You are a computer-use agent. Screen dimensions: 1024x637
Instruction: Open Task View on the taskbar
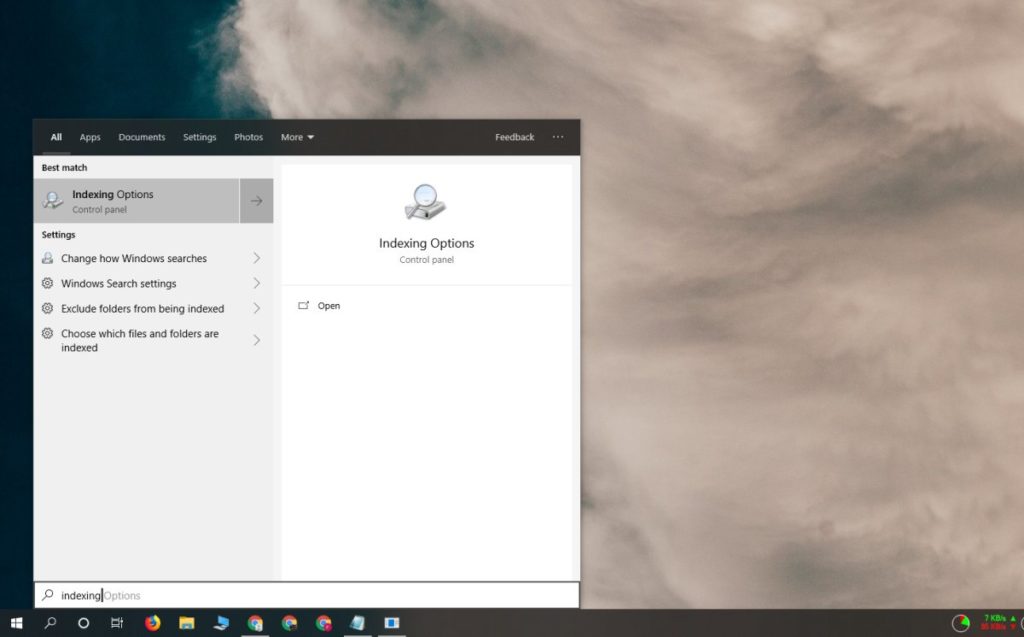coord(117,624)
